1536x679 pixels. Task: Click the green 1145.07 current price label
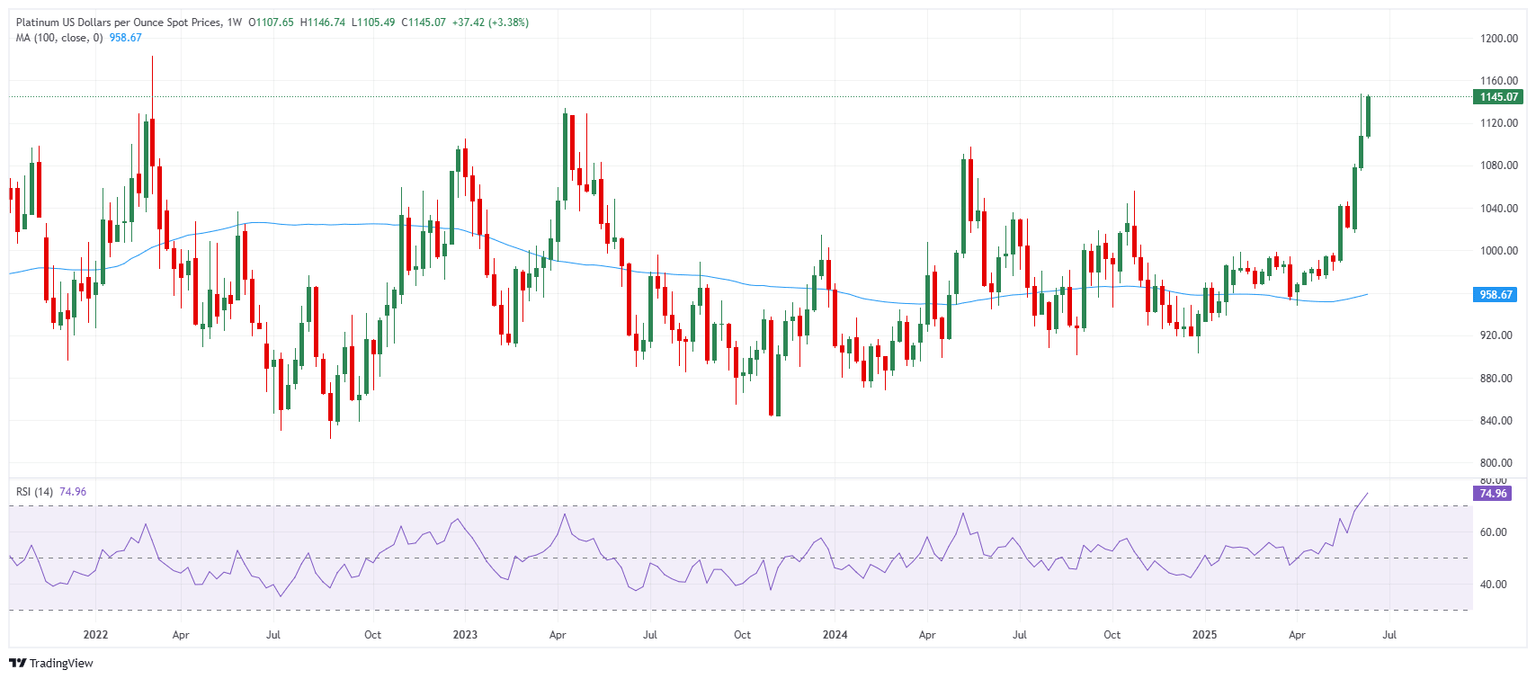point(1498,97)
